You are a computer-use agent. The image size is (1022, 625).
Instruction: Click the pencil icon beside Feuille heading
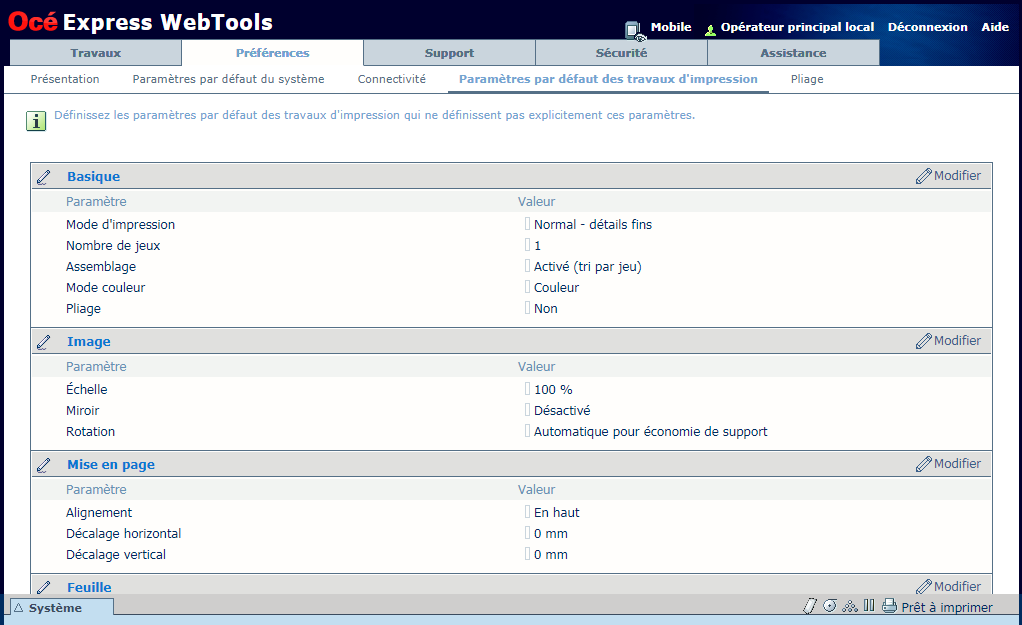(44, 587)
